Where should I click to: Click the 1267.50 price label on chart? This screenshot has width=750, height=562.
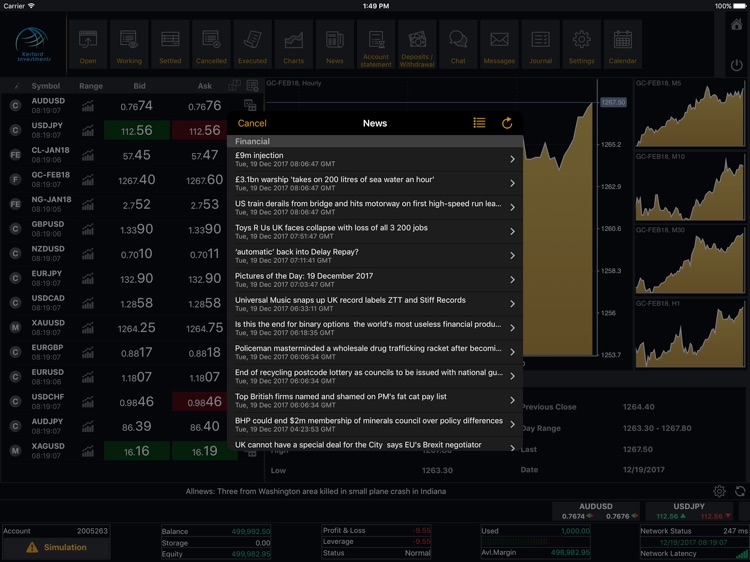click(613, 102)
